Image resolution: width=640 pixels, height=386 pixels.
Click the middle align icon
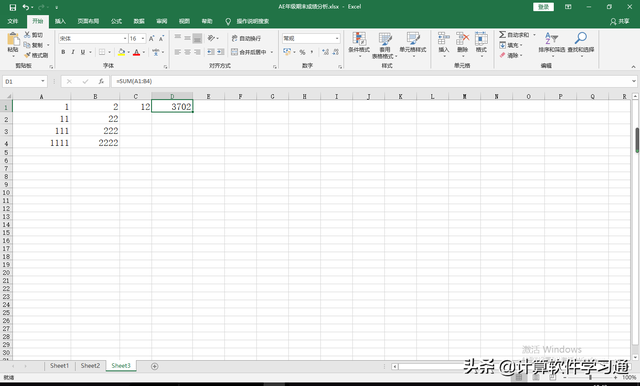(x=187, y=38)
